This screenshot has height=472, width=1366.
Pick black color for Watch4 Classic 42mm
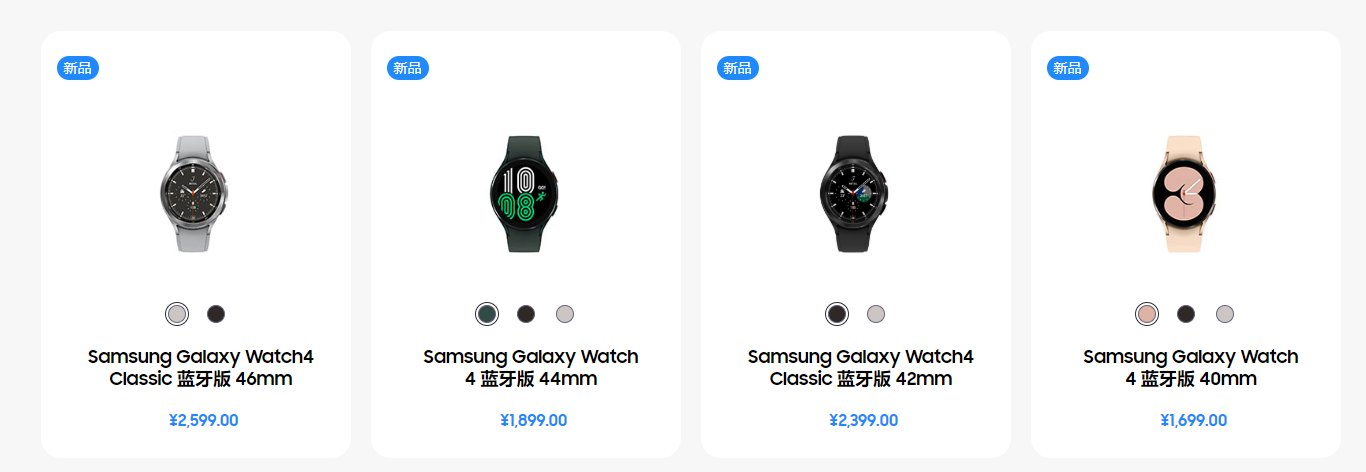[837, 314]
